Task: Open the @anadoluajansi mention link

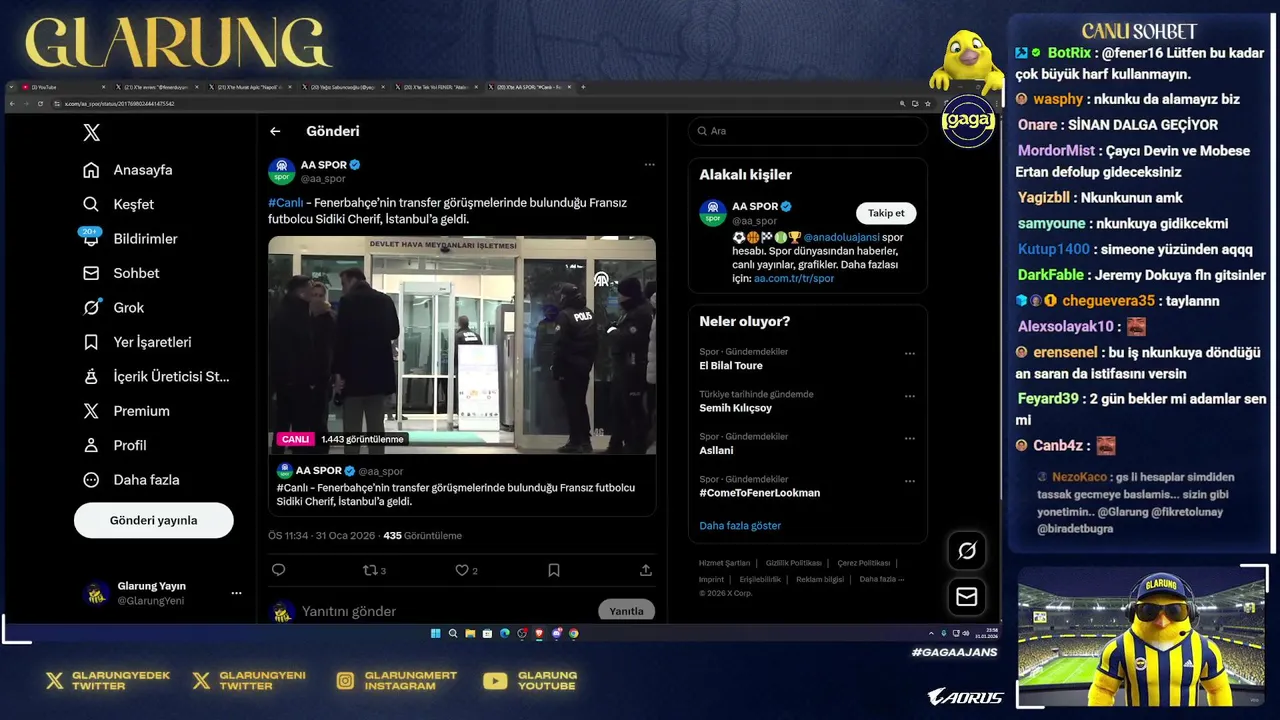Action: [842, 237]
